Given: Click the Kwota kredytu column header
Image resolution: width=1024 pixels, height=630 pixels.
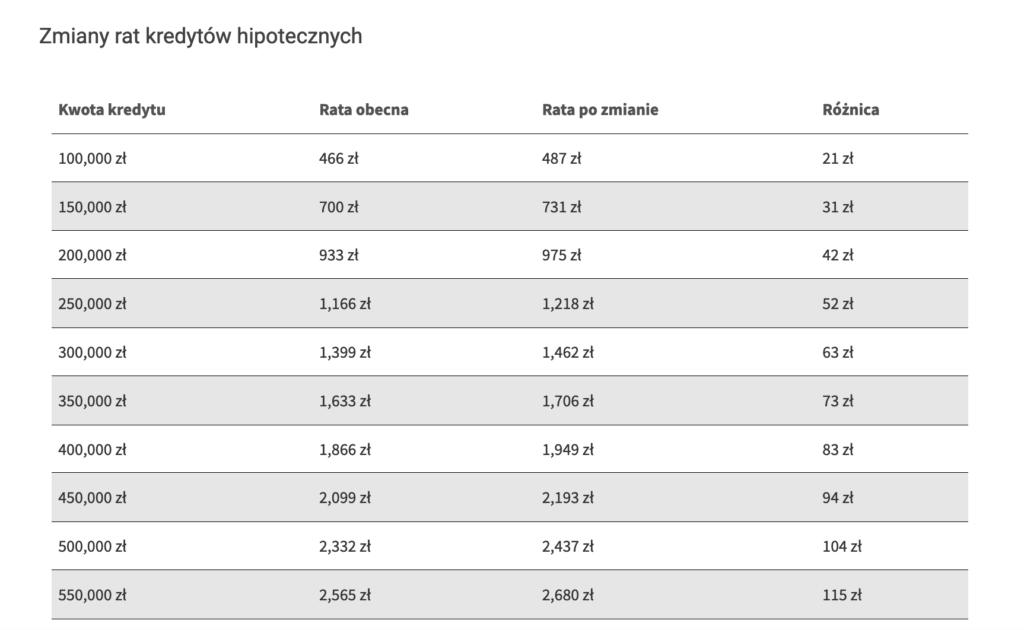Looking at the screenshot, I should point(112,110).
